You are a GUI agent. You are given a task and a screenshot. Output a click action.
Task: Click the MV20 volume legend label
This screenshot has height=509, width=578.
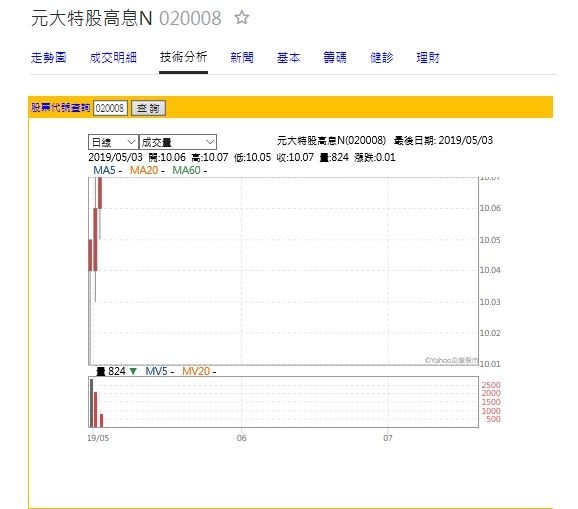pos(196,371)
